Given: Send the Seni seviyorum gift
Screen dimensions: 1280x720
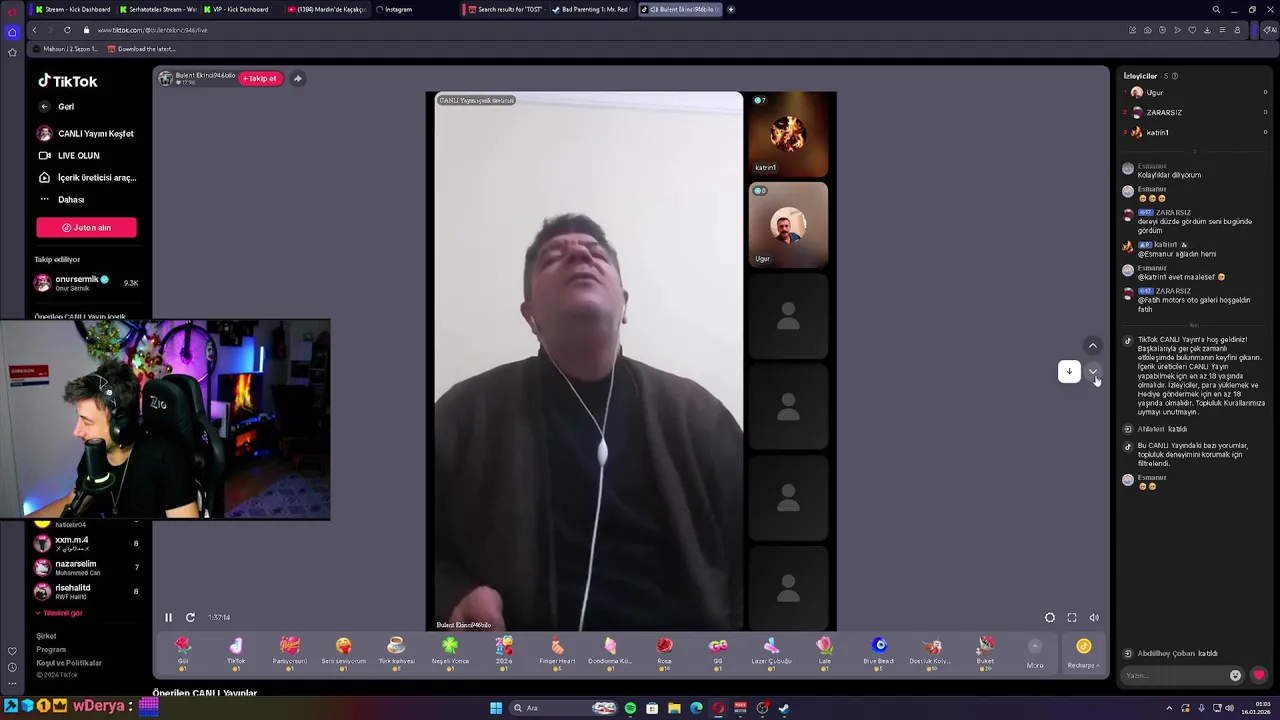Looking at the screenshot, I should [x=343, y=652].
